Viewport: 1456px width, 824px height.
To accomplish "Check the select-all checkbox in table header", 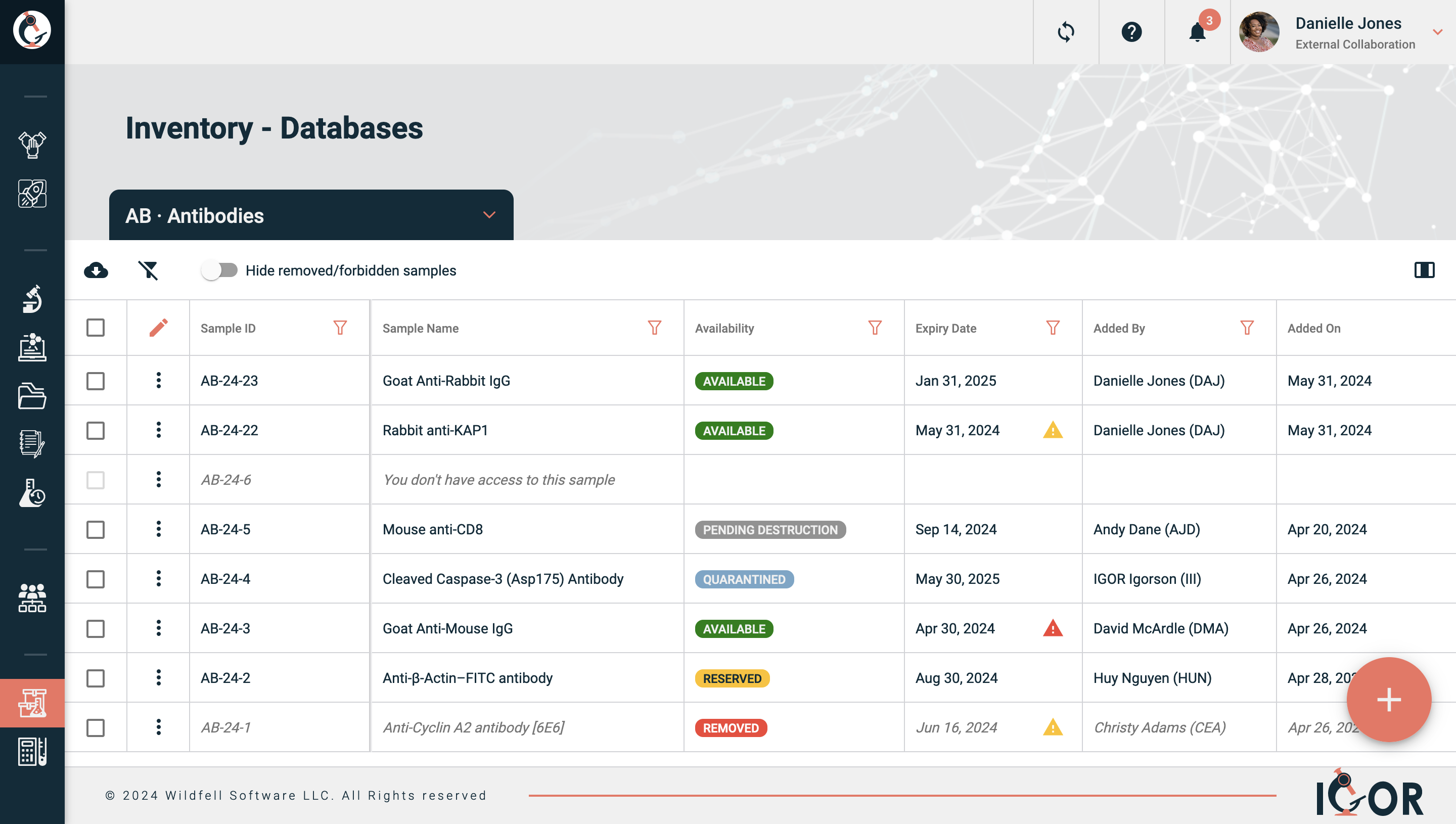I will click(95, 328).
